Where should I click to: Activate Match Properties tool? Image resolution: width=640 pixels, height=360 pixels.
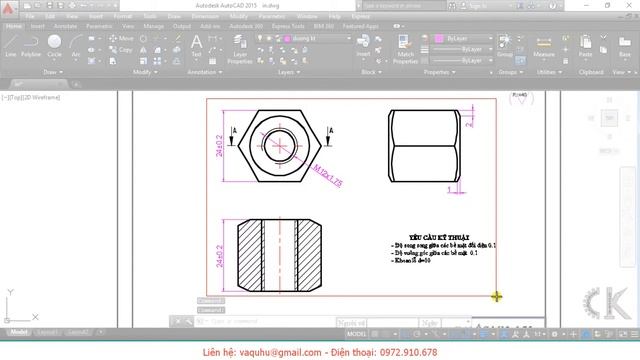pyautogui.click(x=405, y=49)
